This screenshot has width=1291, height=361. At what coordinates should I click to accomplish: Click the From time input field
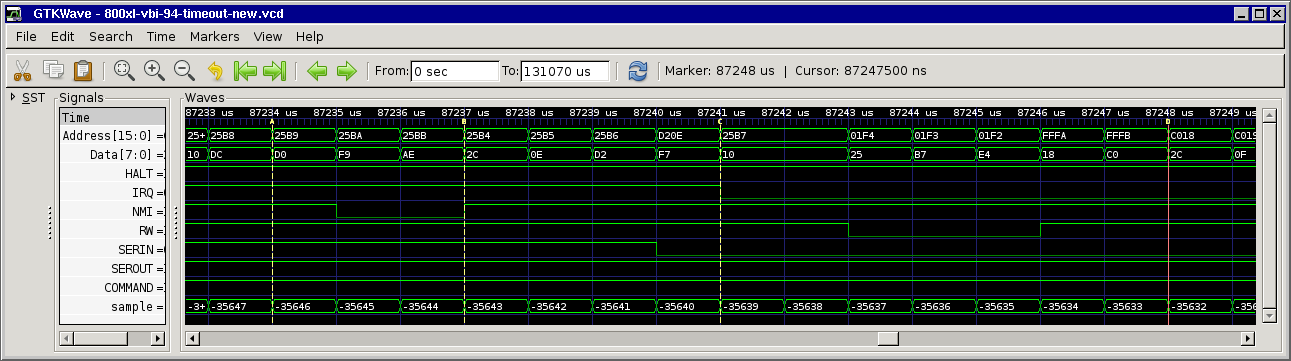pos(454,71)
